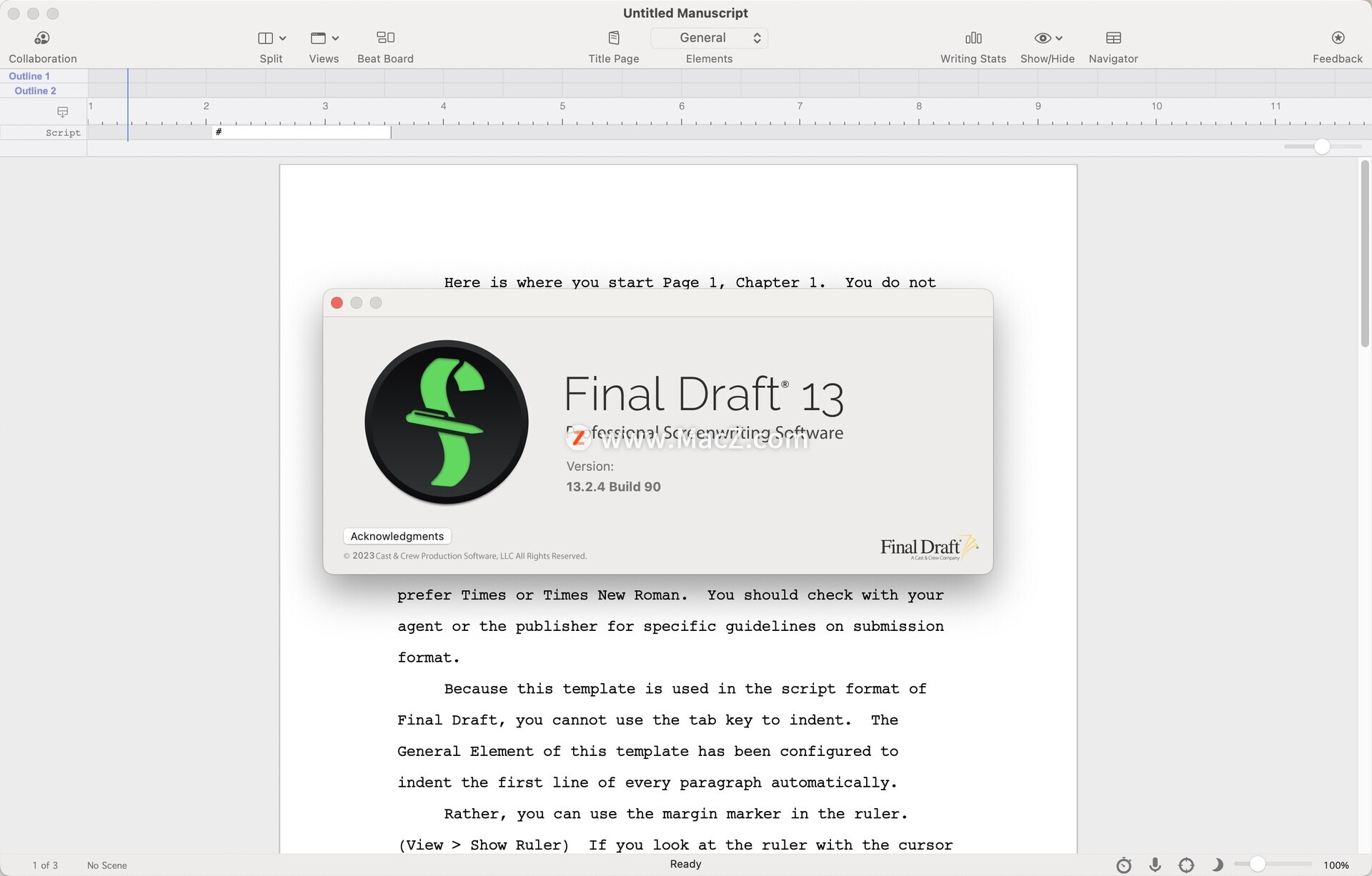This screenshot has height=876, width=1372.
Task: Select the Outline 2 lane
Action: (35, 91)
